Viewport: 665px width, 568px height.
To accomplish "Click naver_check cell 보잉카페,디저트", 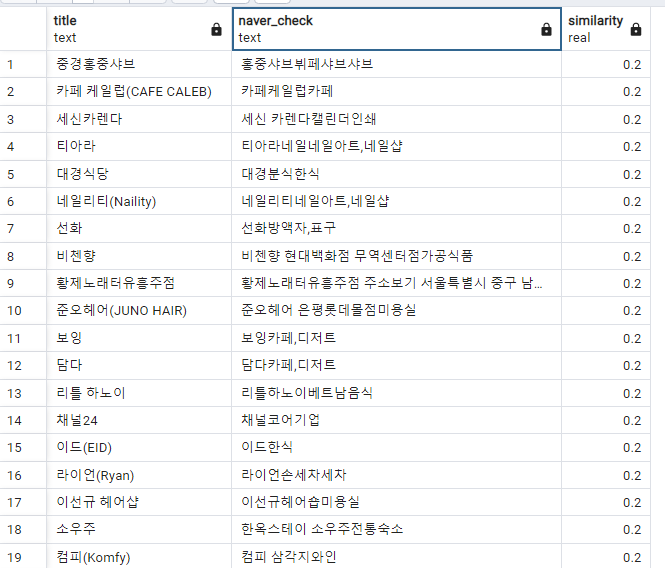I will (397, 338).
